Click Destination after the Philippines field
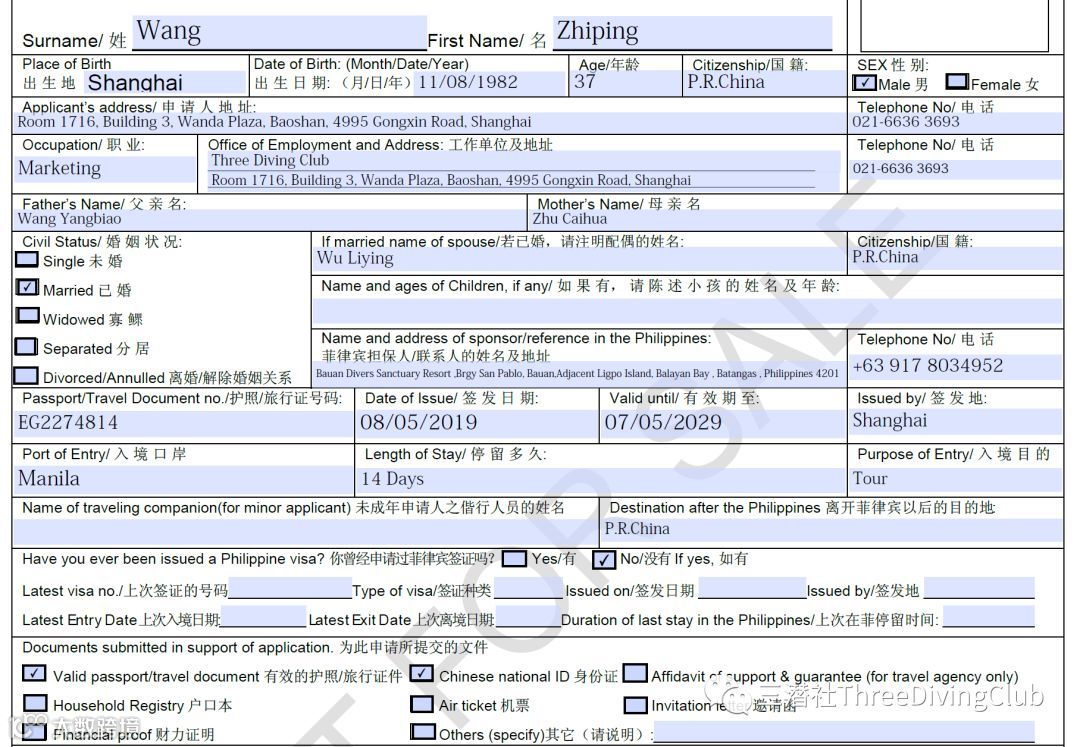1080x747 pixels. [832, 529]
